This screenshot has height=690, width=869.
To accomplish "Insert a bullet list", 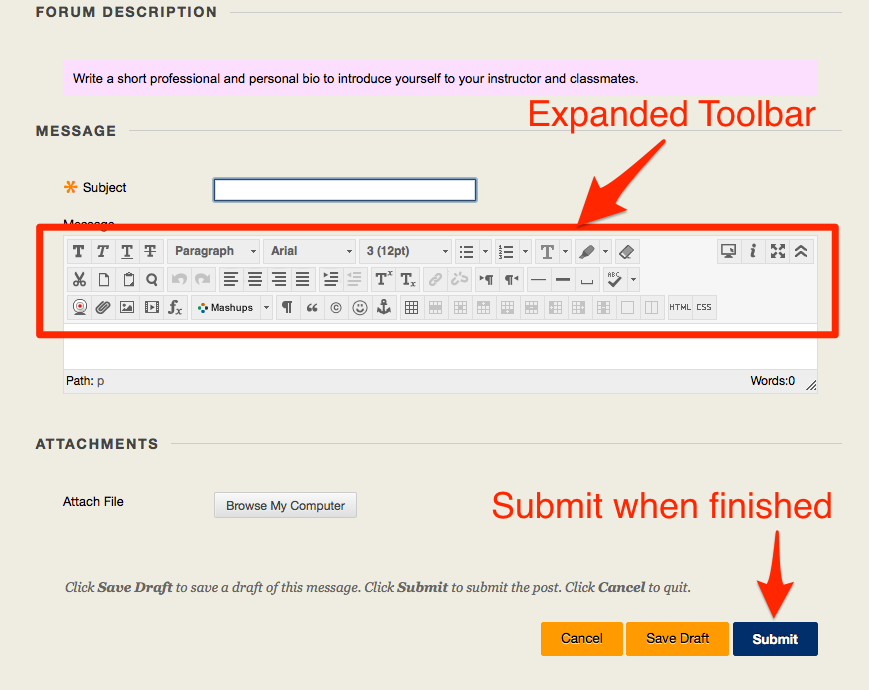I will pyautogui.click(x=467, y=252).
